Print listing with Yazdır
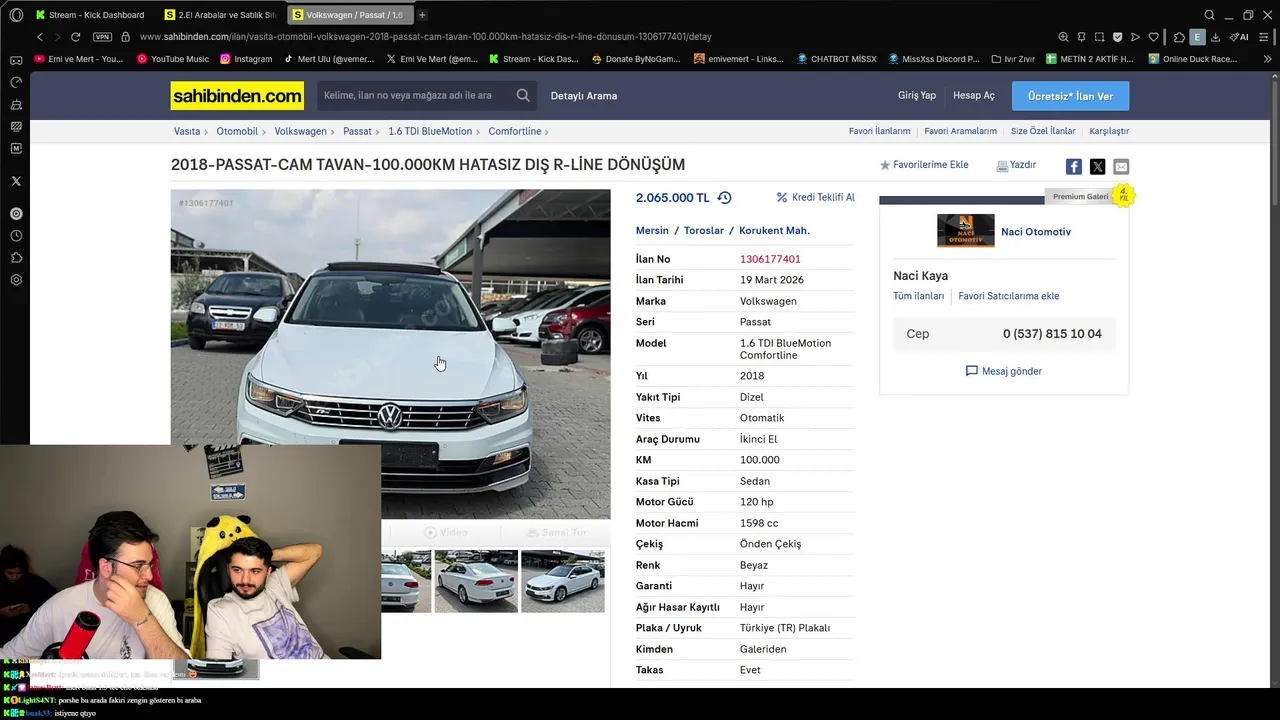Screen dimensions: 1280x720 pyautogui.click(x=1016, y=165)
